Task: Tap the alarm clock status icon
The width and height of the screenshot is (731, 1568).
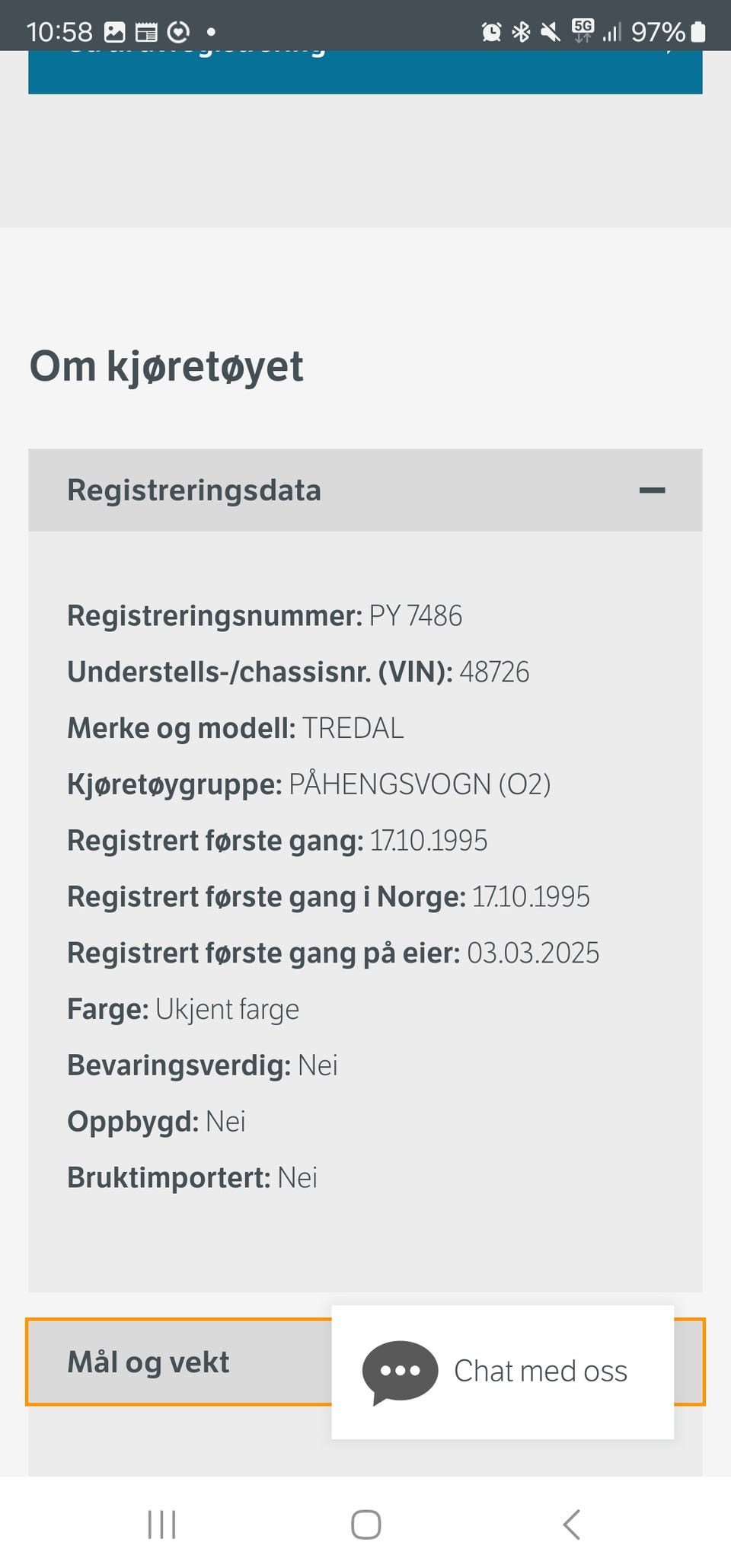Action: point(491,32)
